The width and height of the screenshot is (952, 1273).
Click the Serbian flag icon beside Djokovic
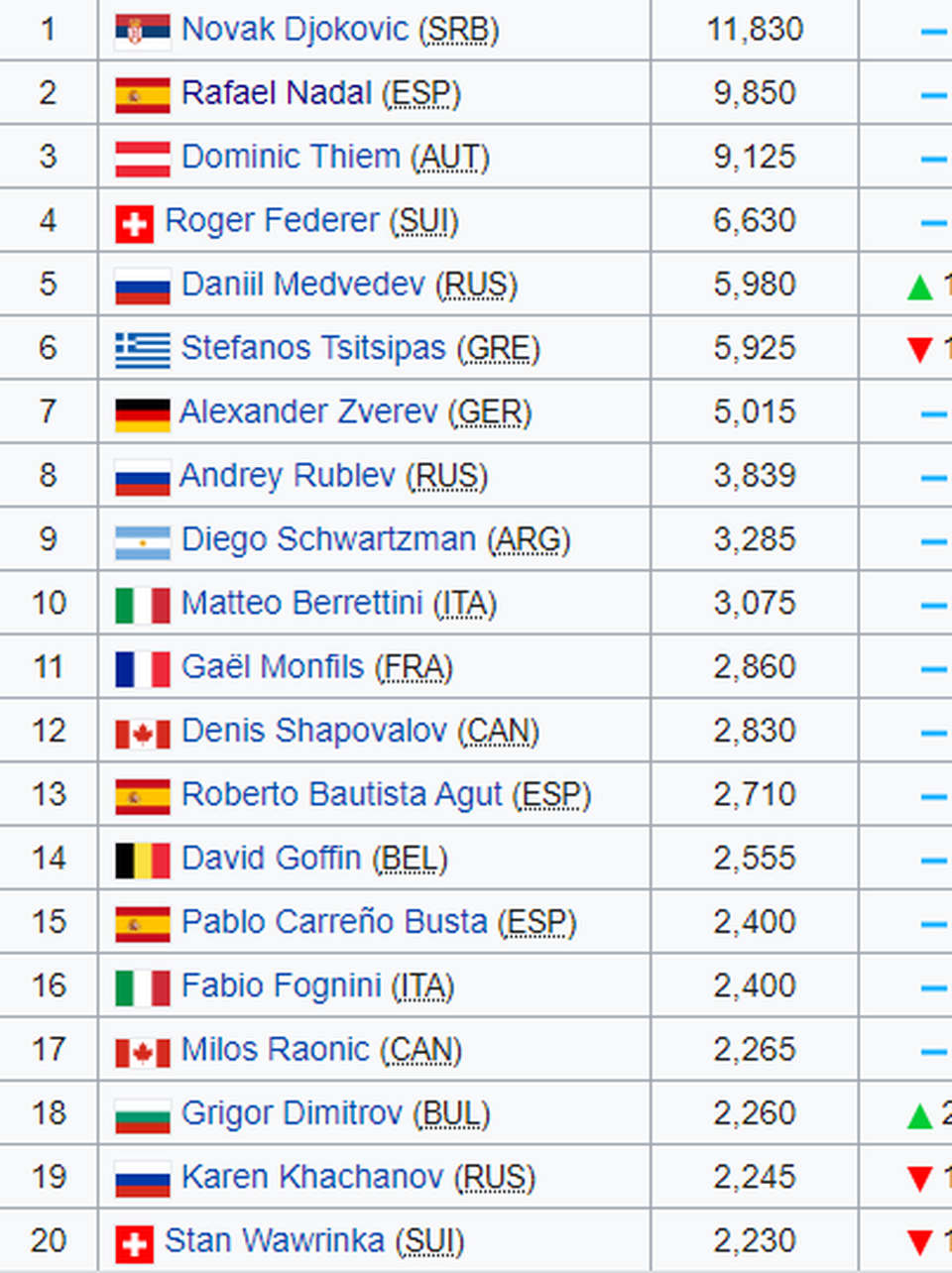[142, 31]
